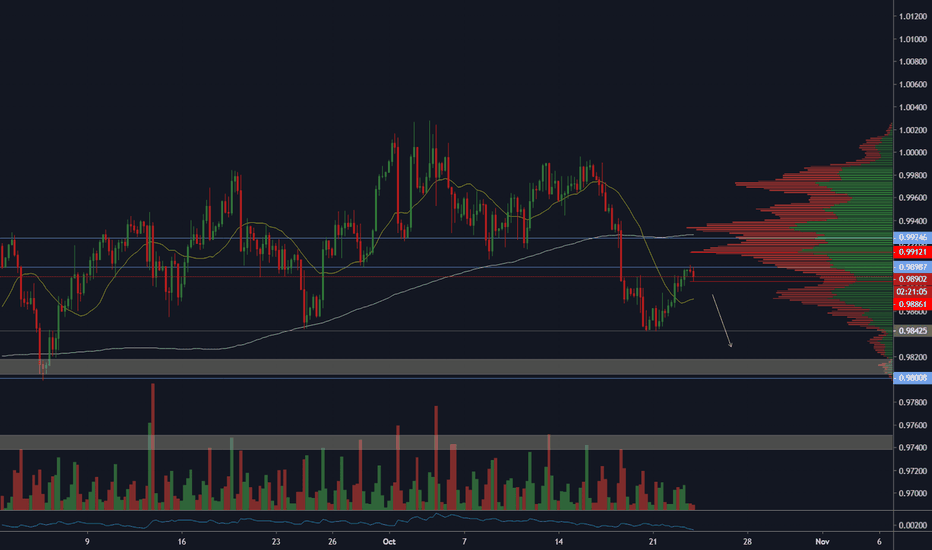This screenshot has height=550, width=932.
Task: Click the 16 date label on time axis
Action: 181,542
